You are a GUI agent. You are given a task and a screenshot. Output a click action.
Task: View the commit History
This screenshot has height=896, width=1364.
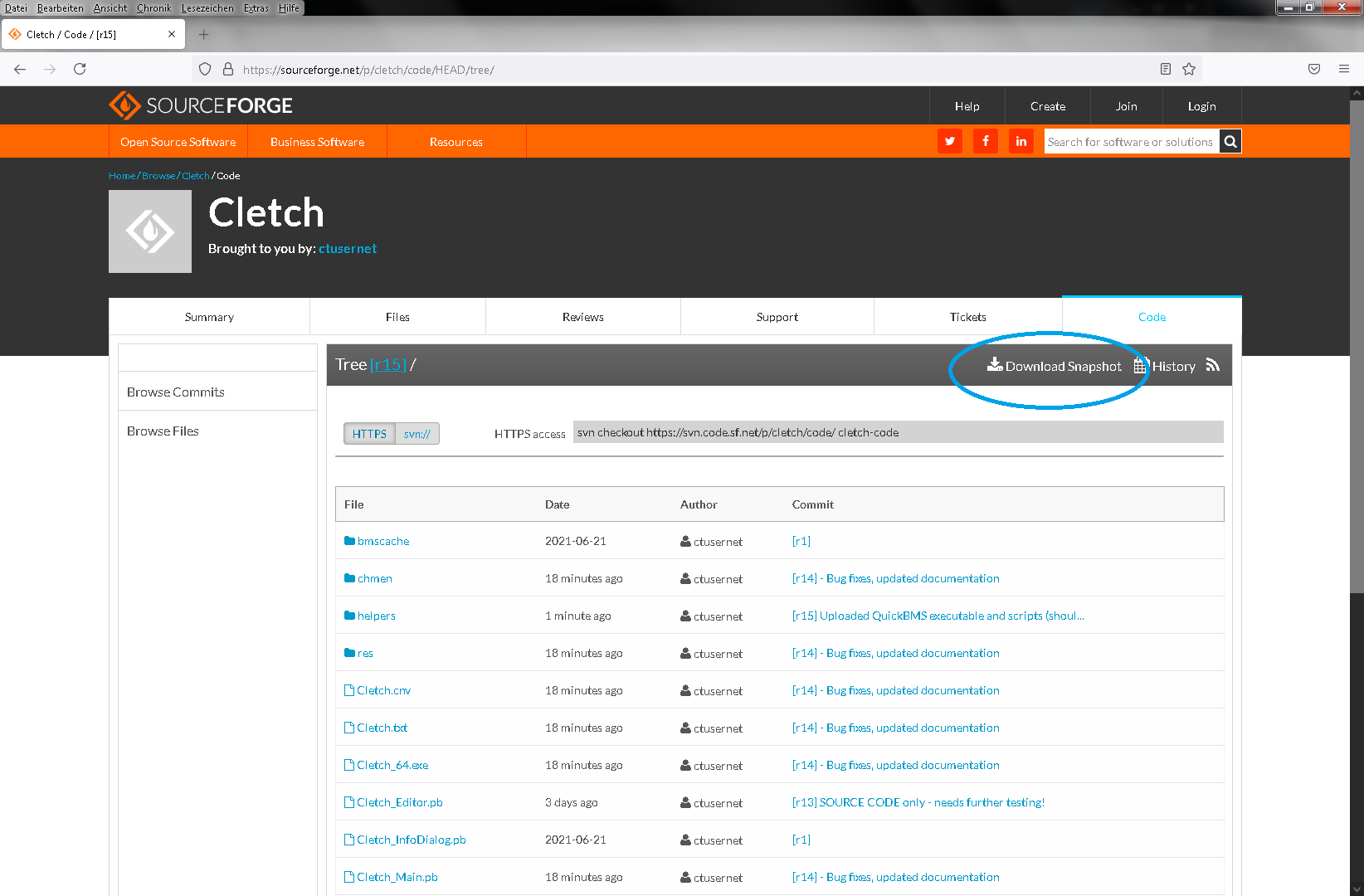tap(1165, 366)
